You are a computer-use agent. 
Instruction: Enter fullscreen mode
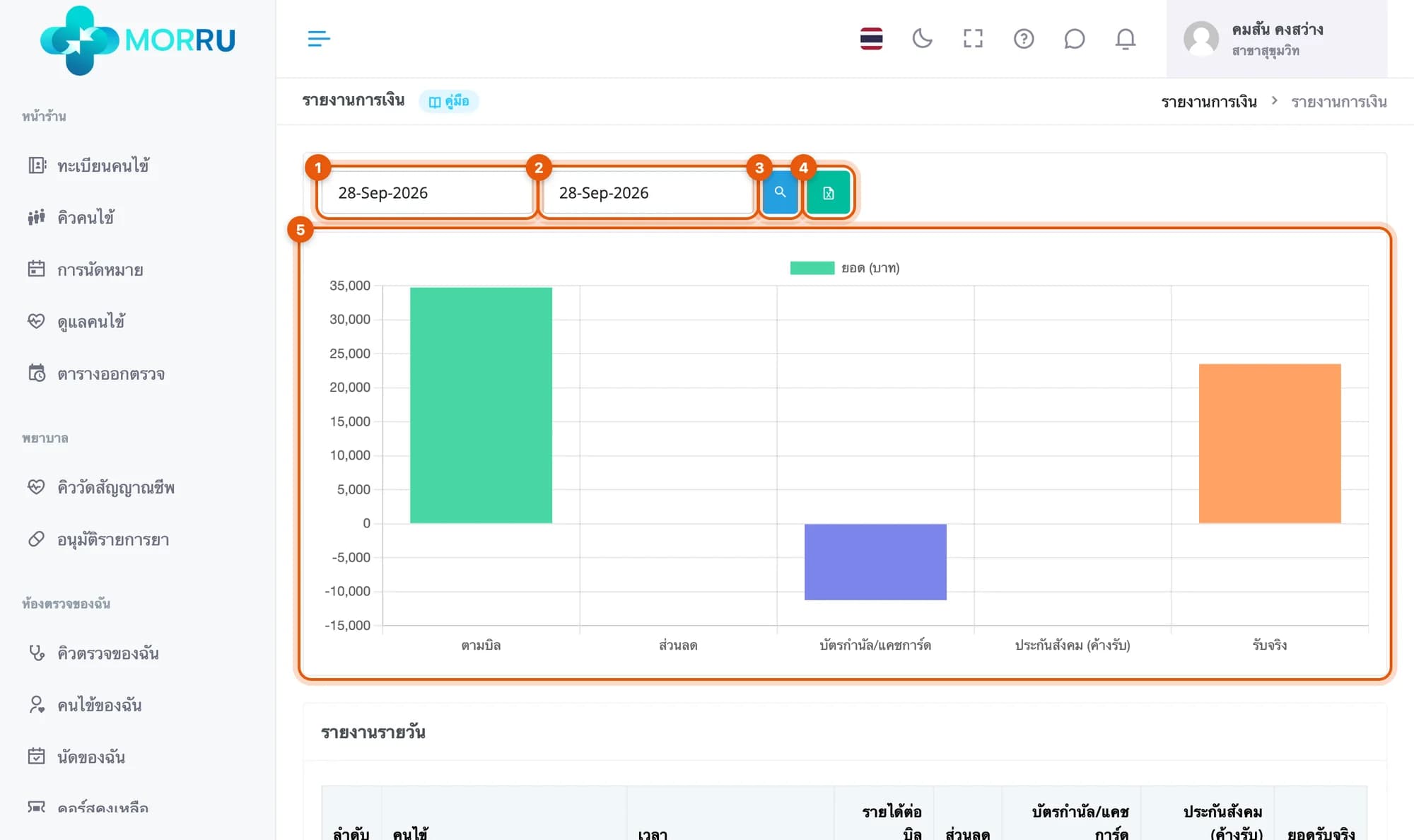(x=973, y=39)
